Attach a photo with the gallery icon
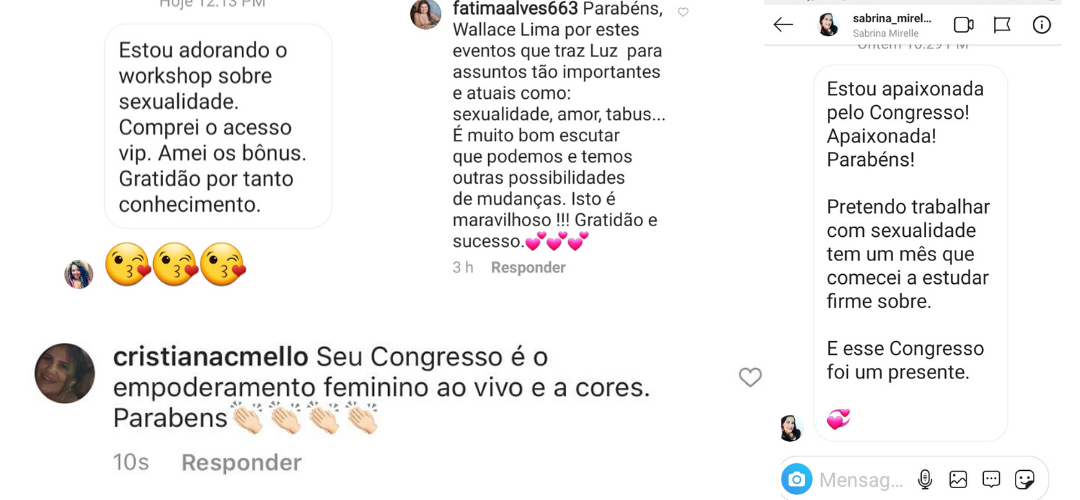 pyautogui.click(x=958, y=479)
